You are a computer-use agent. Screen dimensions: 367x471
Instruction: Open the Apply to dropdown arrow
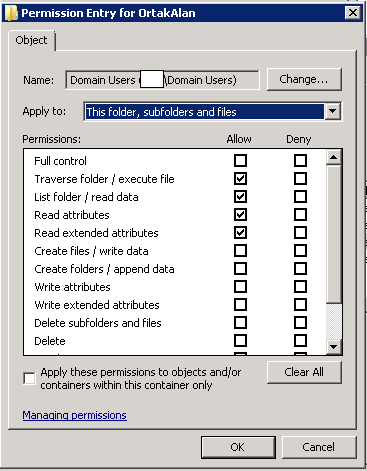pyautogui.click(x=333, y=111)
